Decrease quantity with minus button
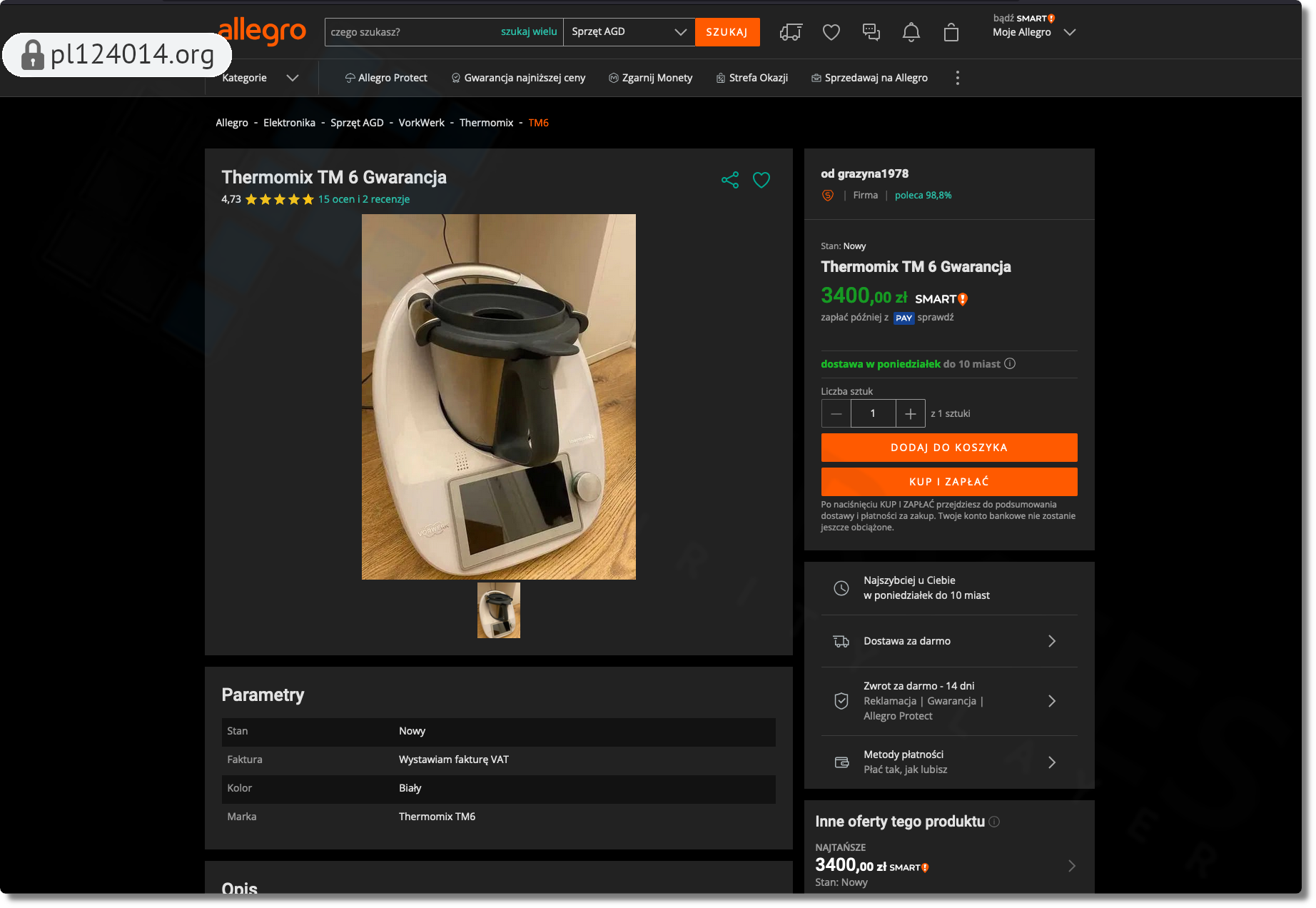 click(836, 414)
